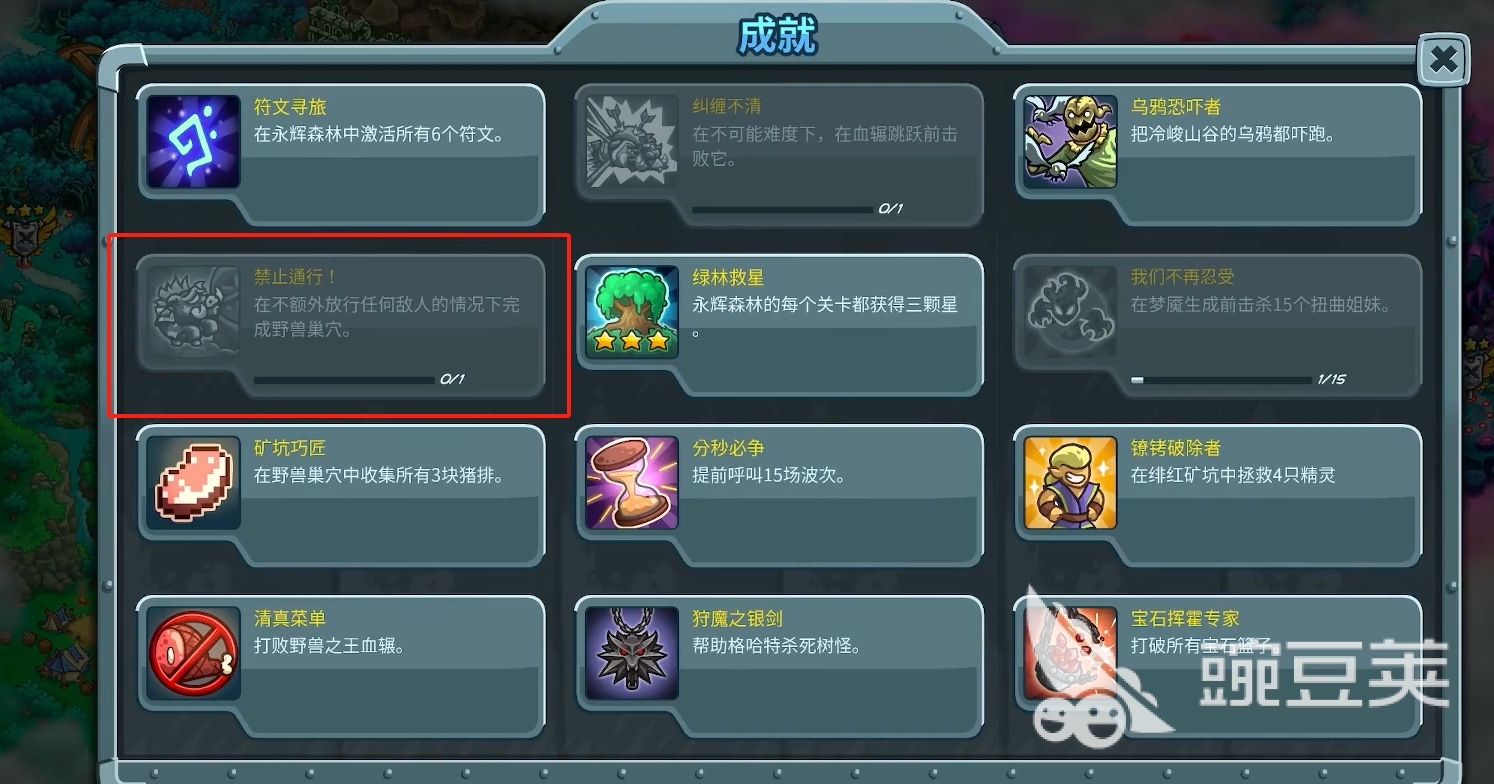Click the green tree three-star icon
Viewport: 1494px width, 784px height.
632,312
